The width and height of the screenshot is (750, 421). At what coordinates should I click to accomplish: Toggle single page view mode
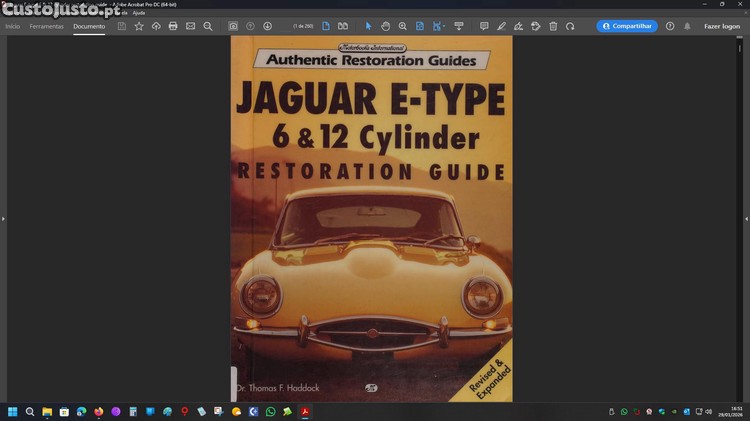pyautogui.click(x=326, y=26)
